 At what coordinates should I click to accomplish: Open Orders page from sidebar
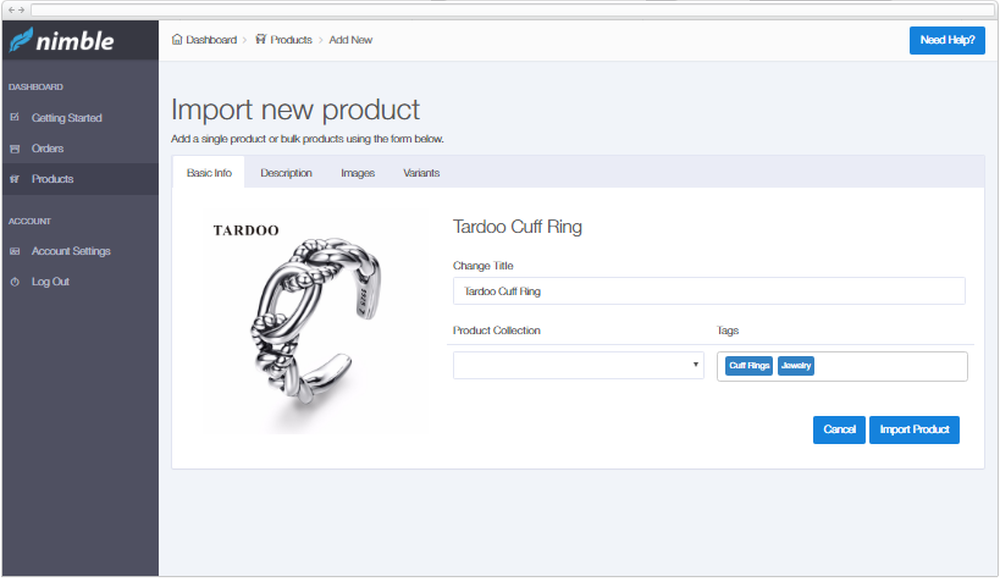tap(48, 149)
